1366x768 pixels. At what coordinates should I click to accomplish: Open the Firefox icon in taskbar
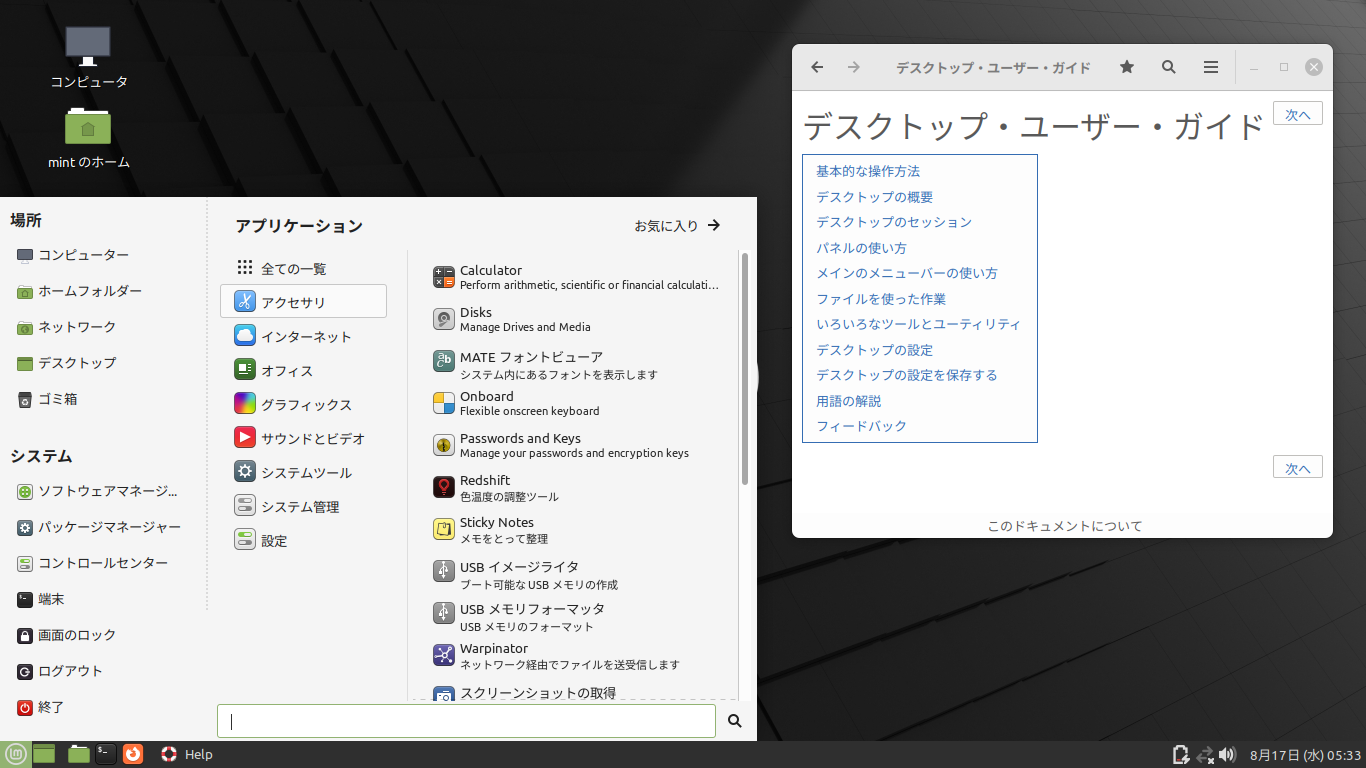[133, 754]
